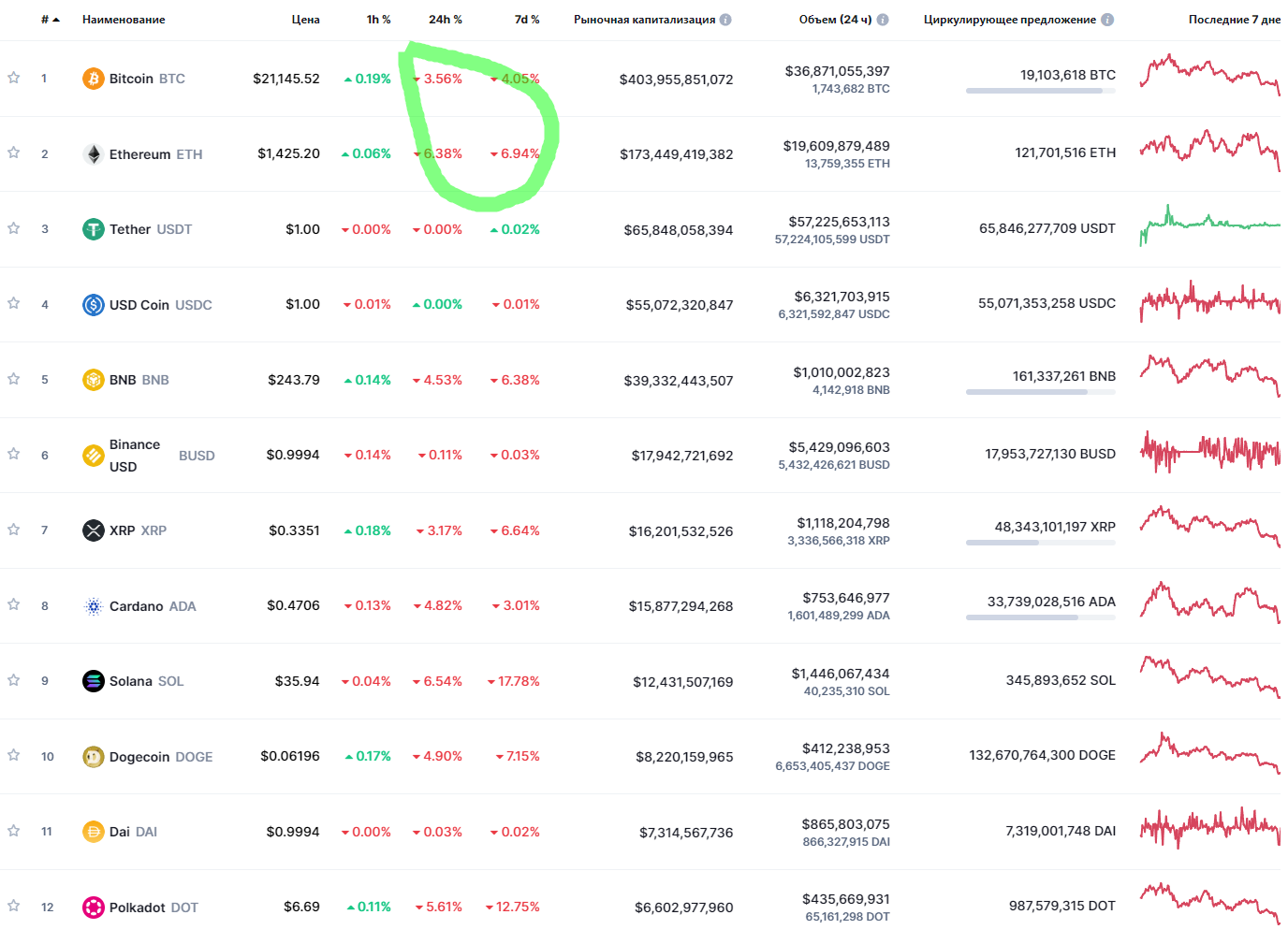Screen dimensions: 1288x944
Task: Click the Solana coin logo
Action: 94,681
